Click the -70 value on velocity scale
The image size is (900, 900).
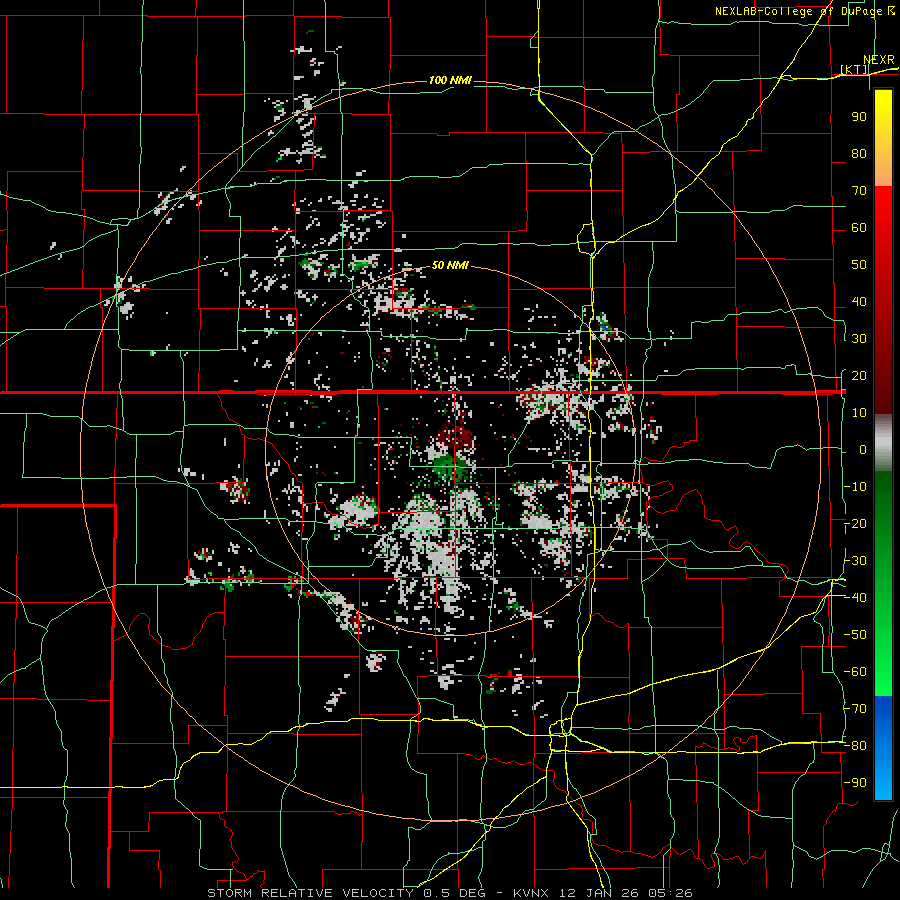[x=855, y=709]
